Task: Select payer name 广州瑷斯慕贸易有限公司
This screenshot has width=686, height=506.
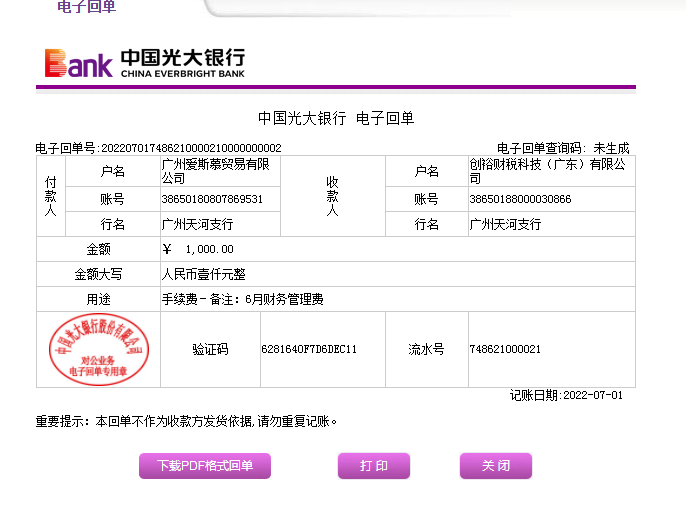Action: (216, 171)
